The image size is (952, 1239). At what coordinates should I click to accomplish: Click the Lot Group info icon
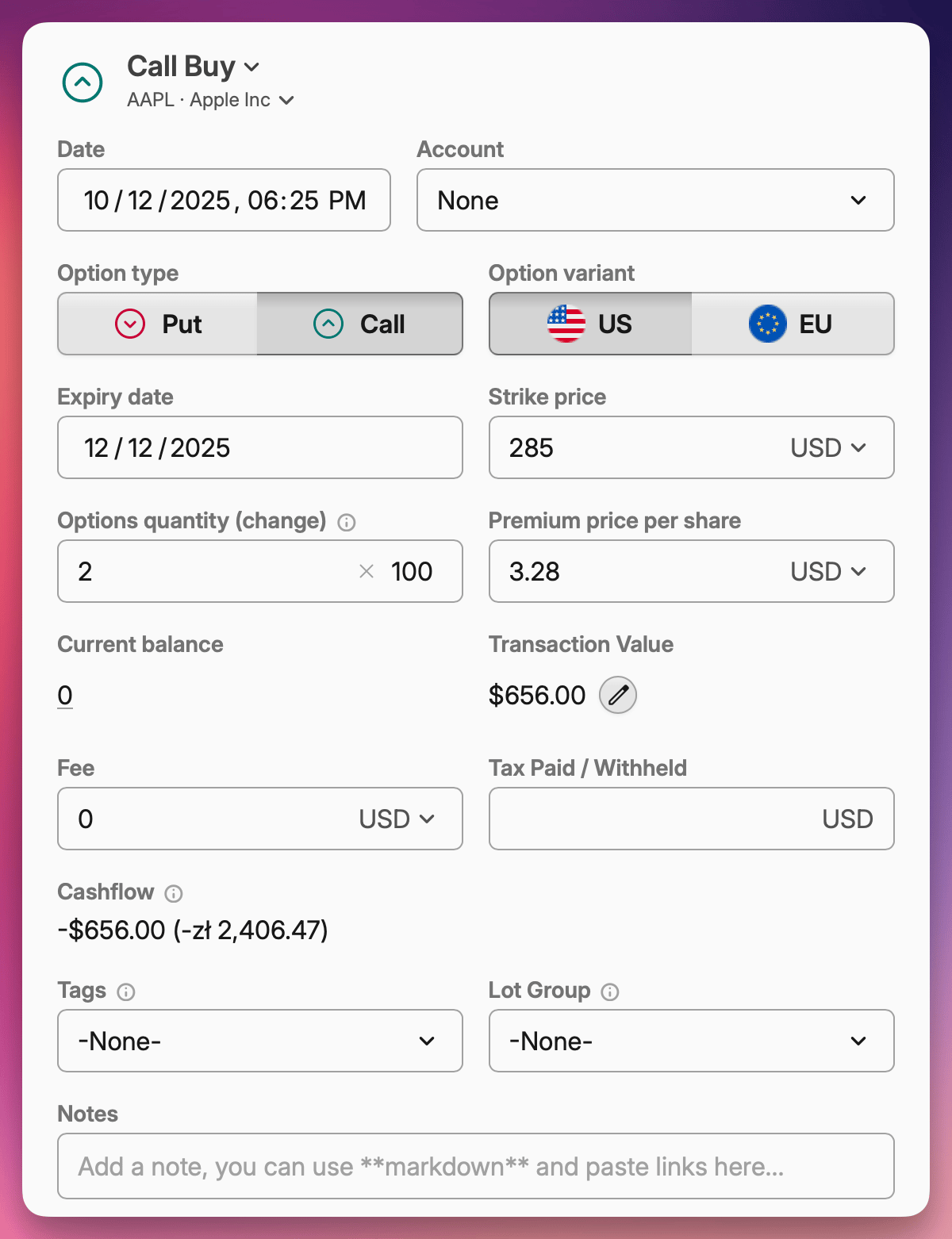pyautogui.click(x=609, y=991)
